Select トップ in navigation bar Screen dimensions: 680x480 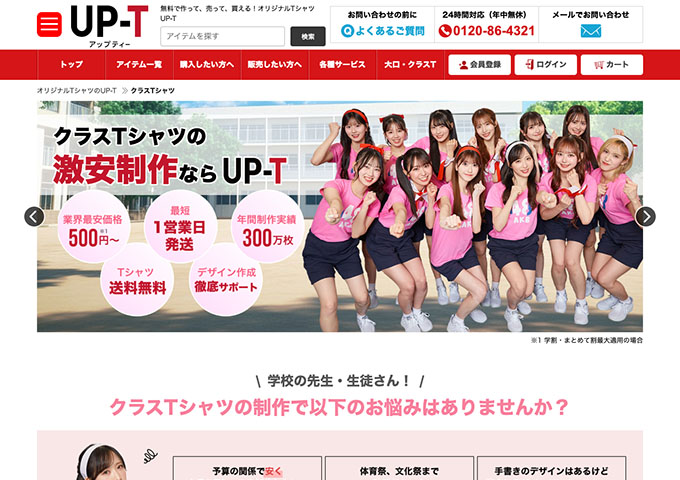tap(71, 65)
